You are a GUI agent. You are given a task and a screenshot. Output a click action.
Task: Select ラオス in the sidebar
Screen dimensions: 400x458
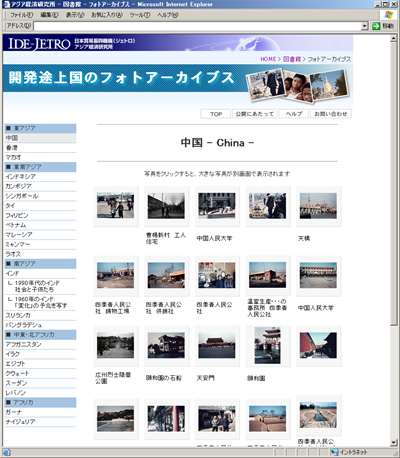(40, 254)
